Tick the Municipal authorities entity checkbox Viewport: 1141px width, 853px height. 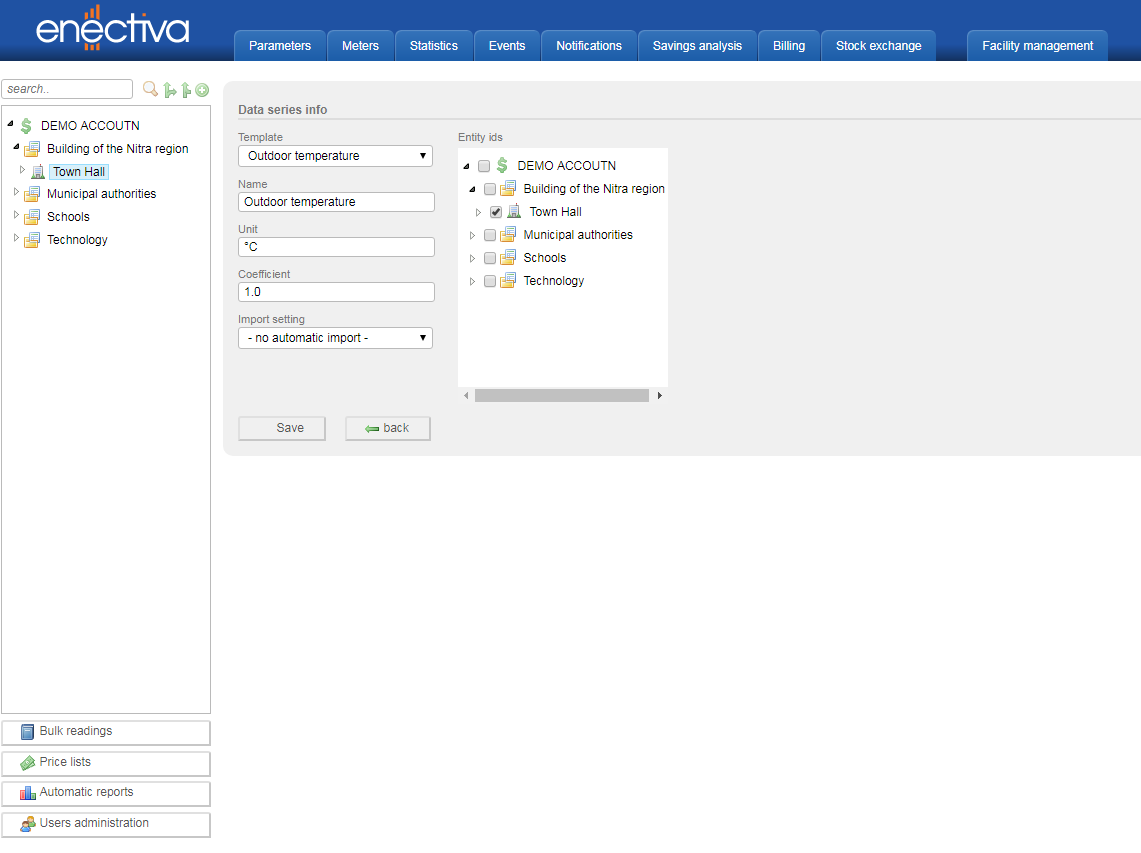pyautogui.click(x=490, y=235)
